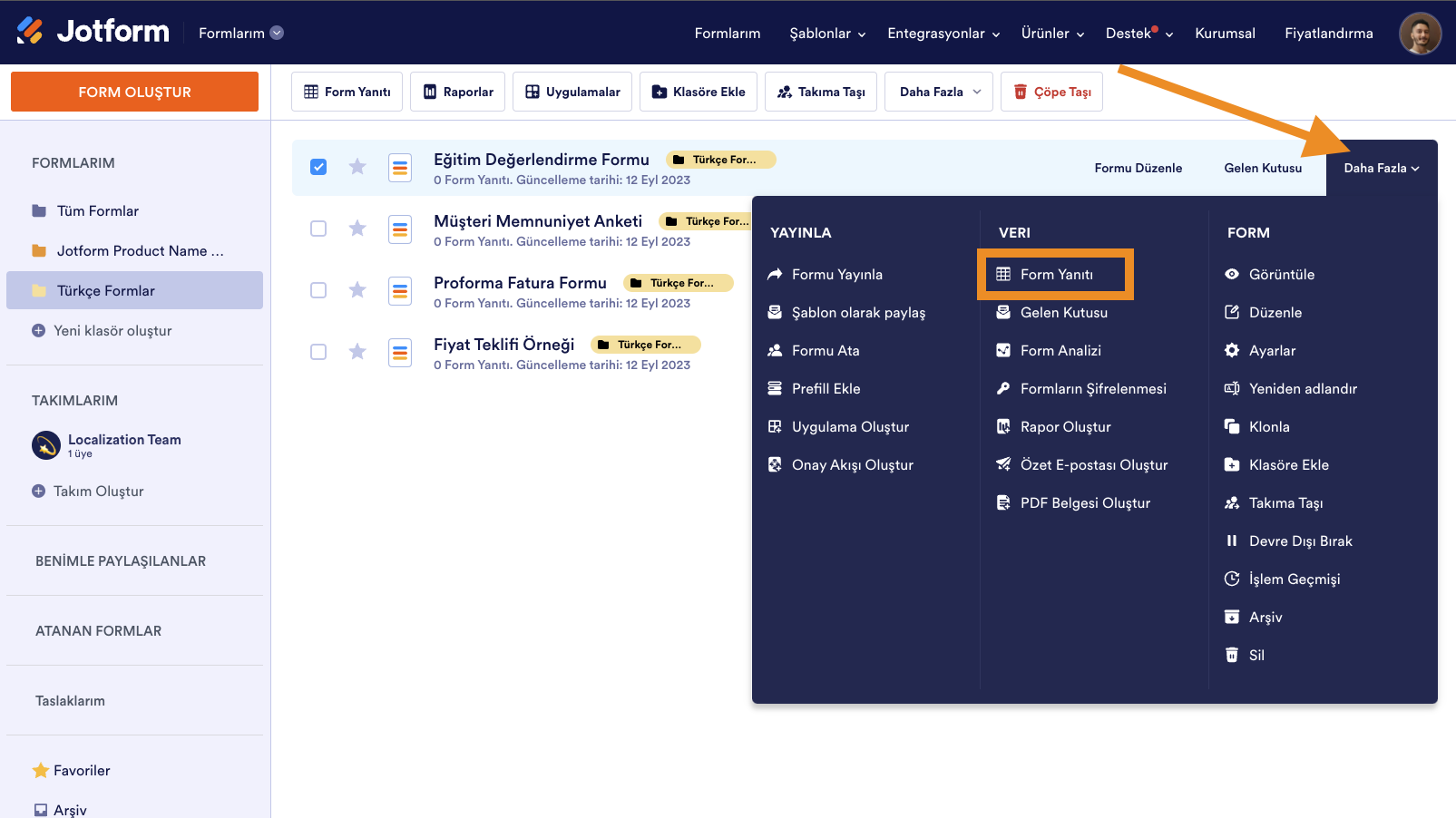Click trash icon next to Sil
Screen dimensions: 1456x818
(1232, 655)
